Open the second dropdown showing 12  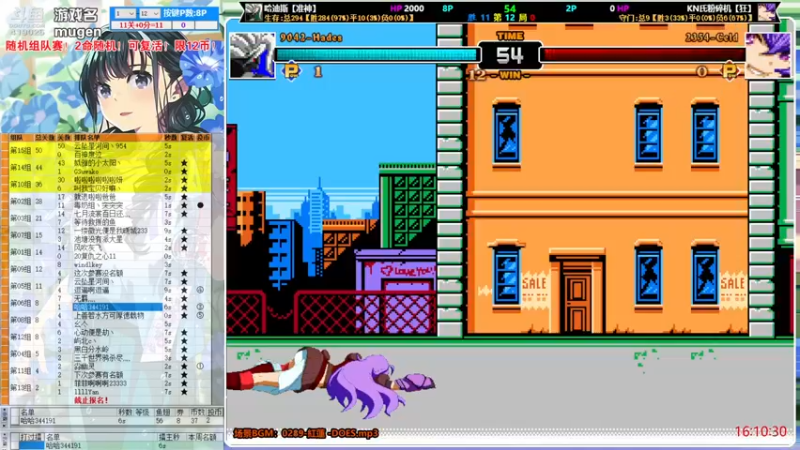click(x=149, y=13)
